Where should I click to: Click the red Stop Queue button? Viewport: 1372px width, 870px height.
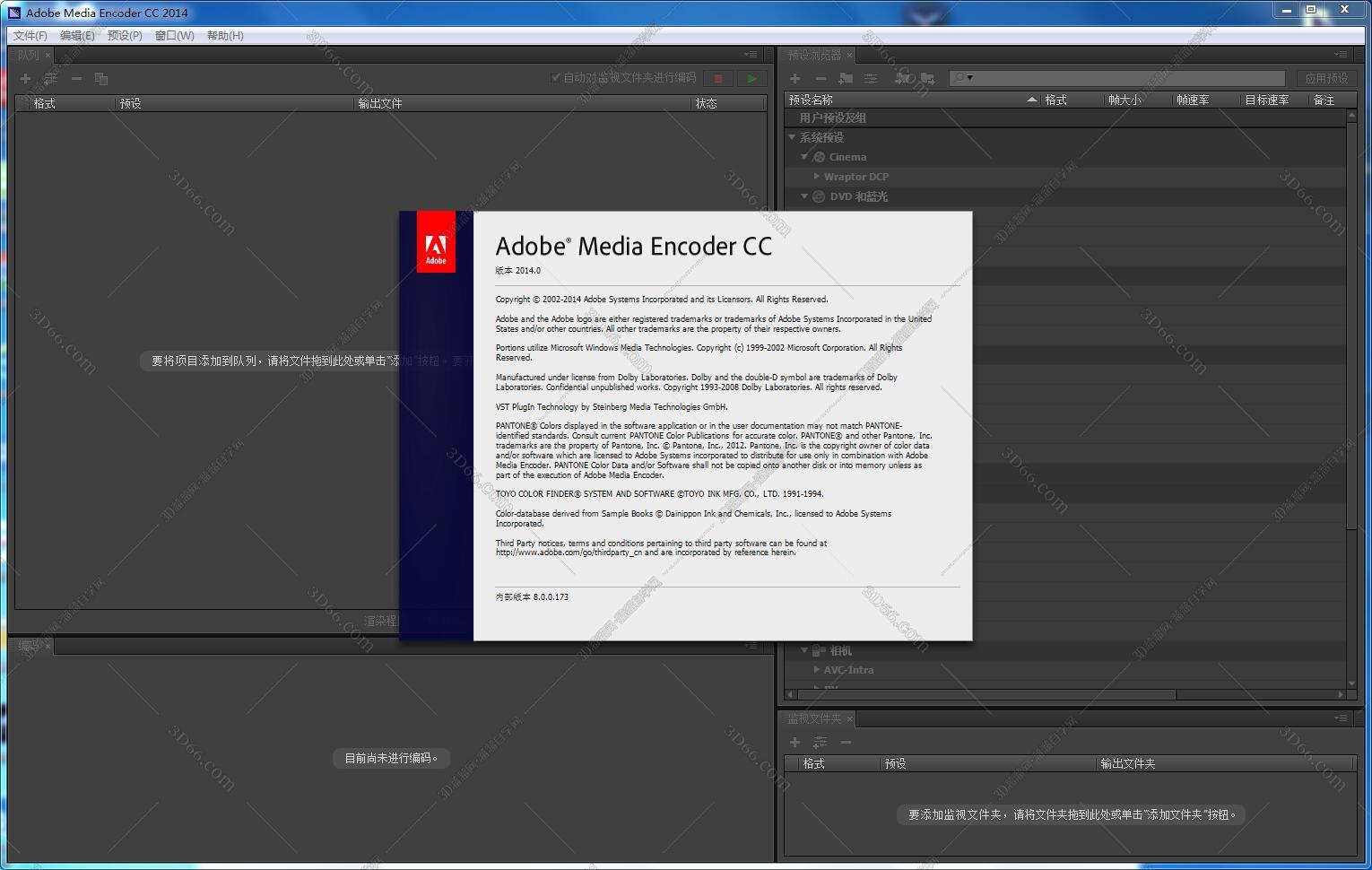(x=717, y=79)
